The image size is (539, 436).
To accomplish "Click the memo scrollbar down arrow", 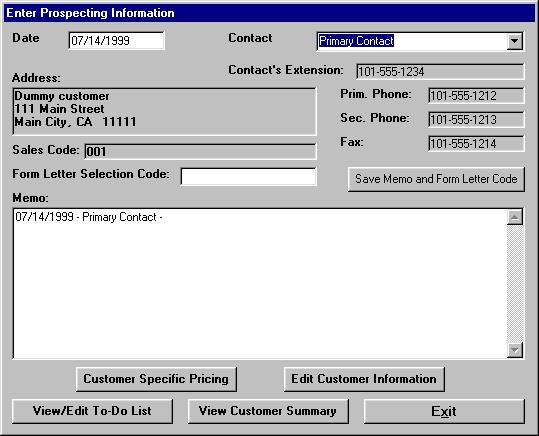I will [515, 350].
